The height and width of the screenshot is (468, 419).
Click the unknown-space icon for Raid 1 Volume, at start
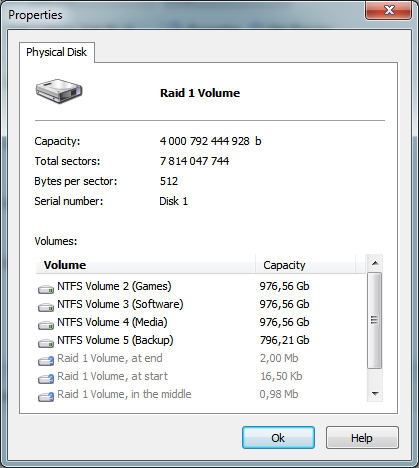point(46,379)
